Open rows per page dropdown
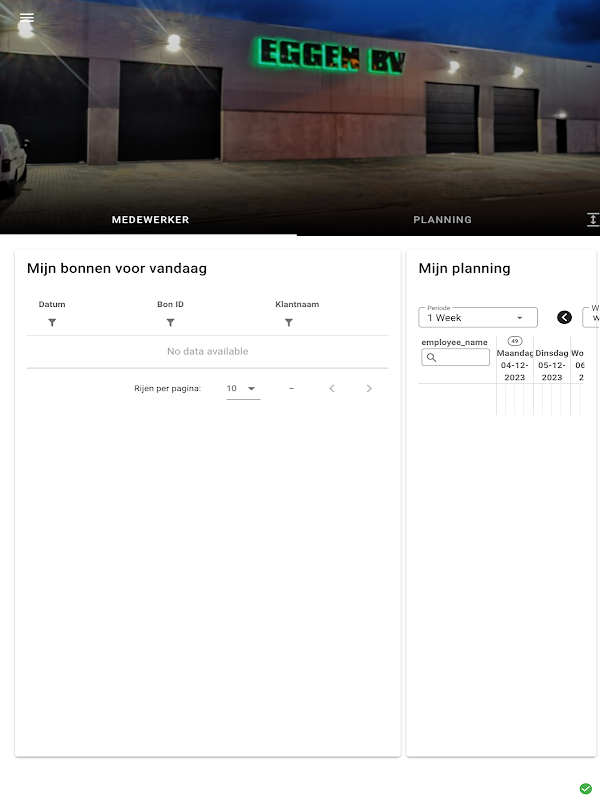The width and height of the screenshot is (600, 800). click(243, 389)
